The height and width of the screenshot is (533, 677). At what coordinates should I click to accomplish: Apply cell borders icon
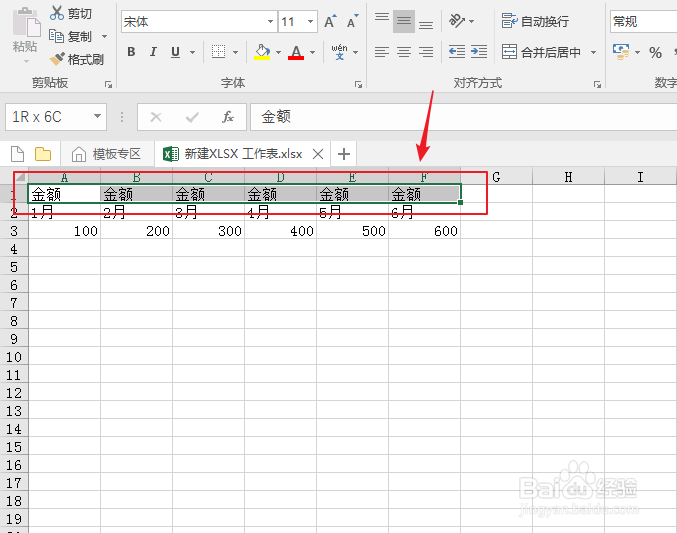(x=218, y=52)
